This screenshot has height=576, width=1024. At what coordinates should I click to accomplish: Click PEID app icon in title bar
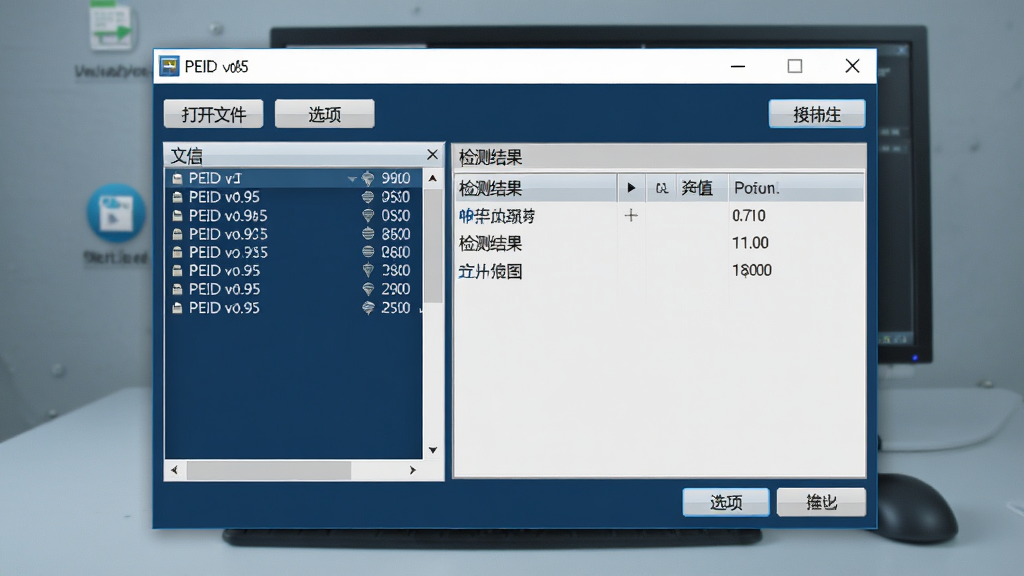[169, 66]
